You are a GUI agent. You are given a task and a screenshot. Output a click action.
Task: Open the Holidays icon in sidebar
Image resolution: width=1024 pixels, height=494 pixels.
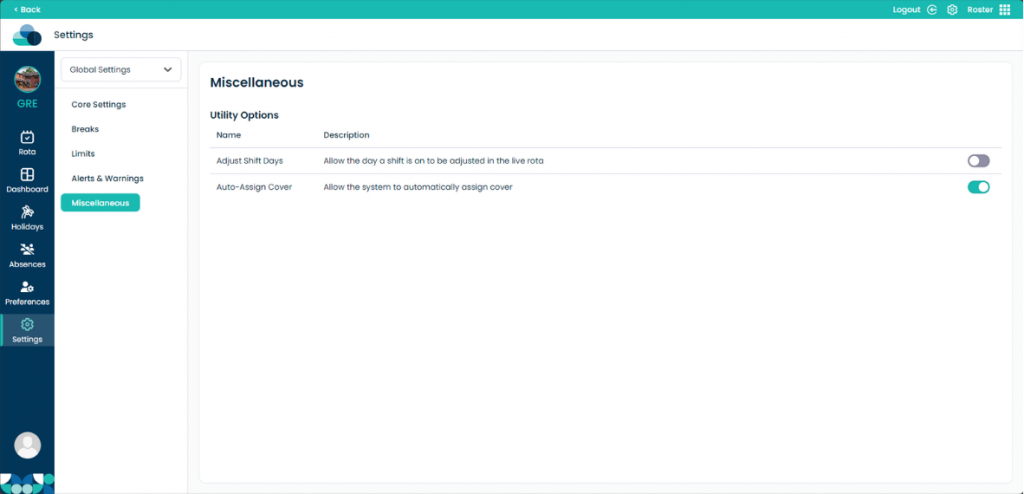(x=27, y=212)
